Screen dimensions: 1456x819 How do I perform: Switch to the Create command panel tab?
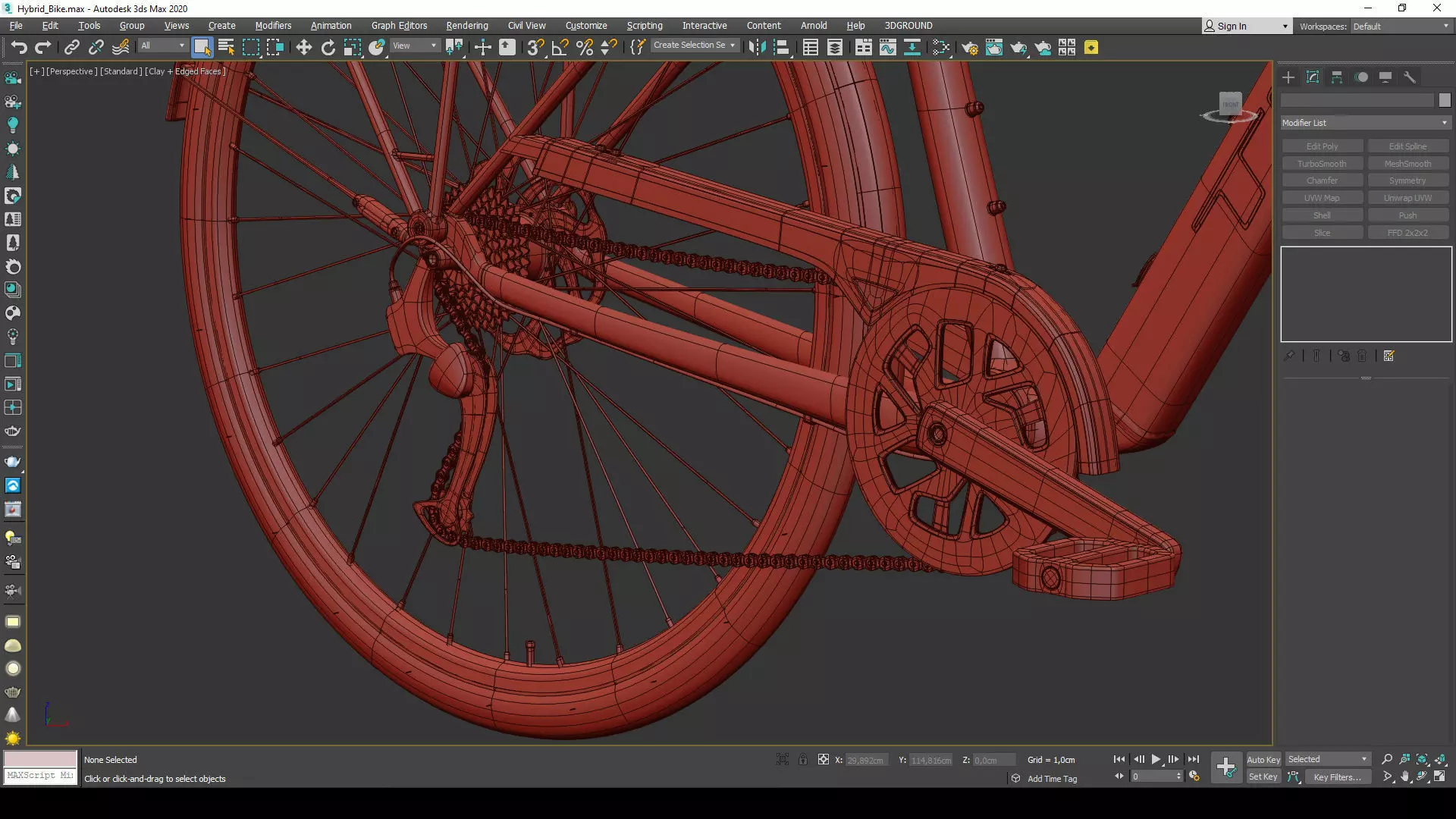point(1288,77)
